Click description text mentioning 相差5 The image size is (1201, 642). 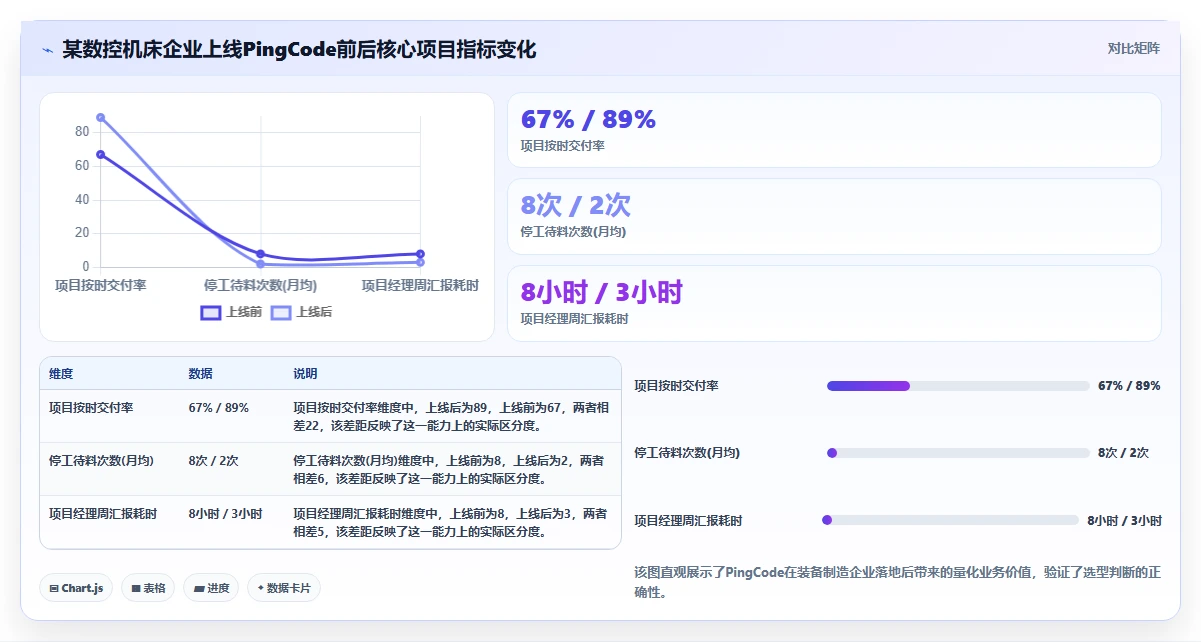(x=450, y=523)
